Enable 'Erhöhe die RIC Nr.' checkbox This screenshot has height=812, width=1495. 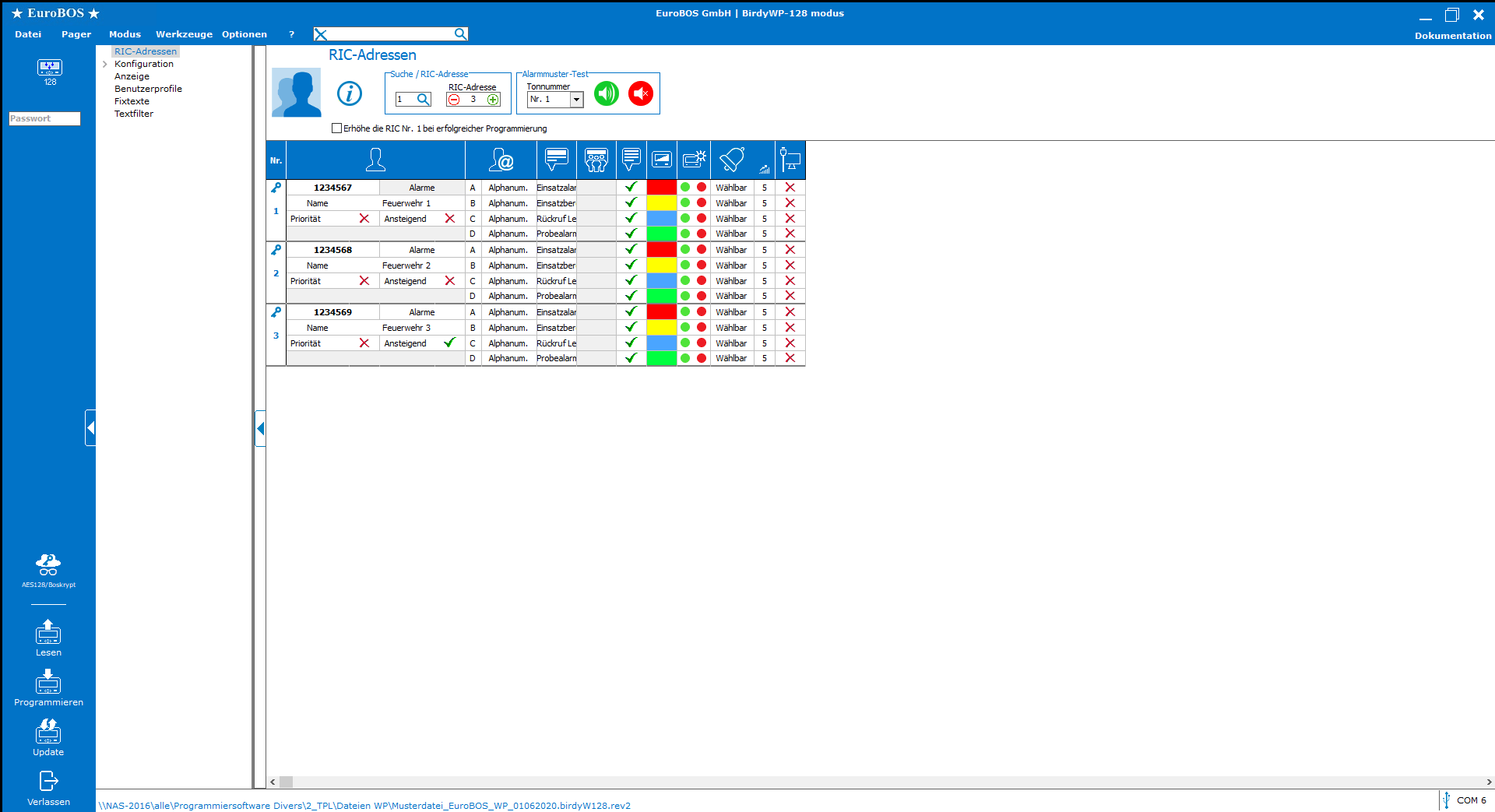(336, 128)
